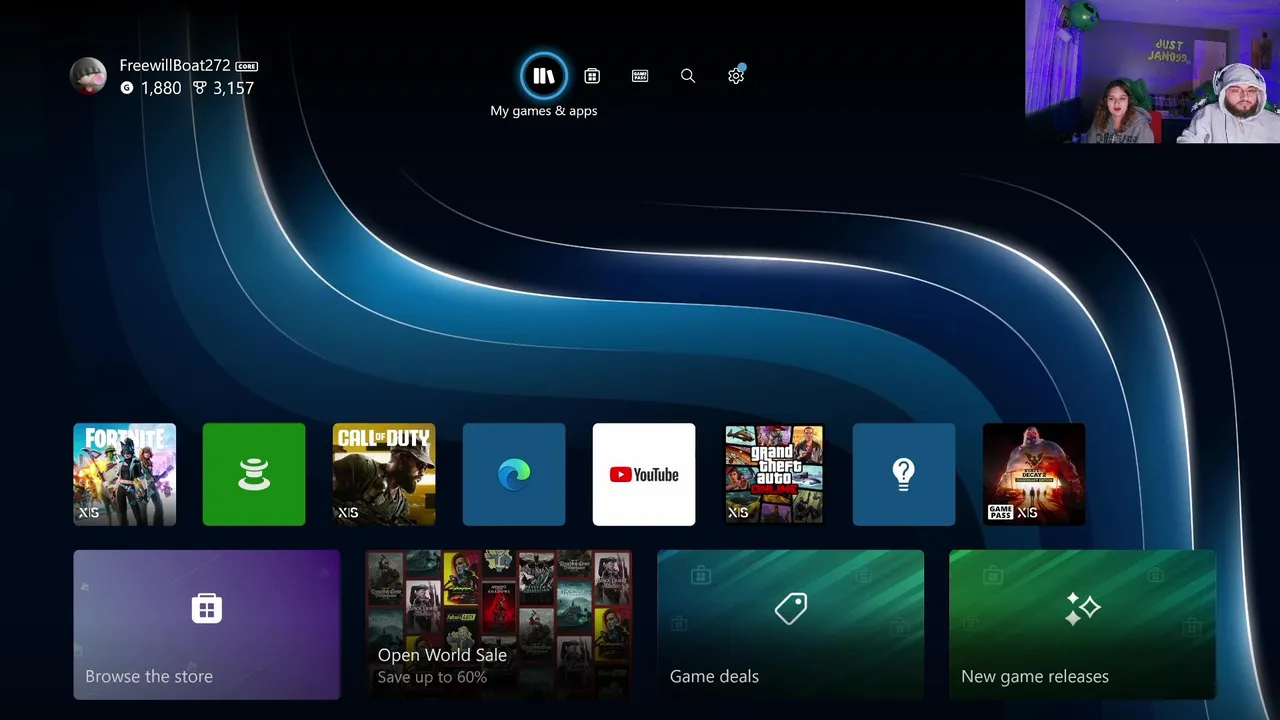The height and width of the screenshot is (720, 1280).
Task: Open the Game deals card
Action: coord(791,624)
